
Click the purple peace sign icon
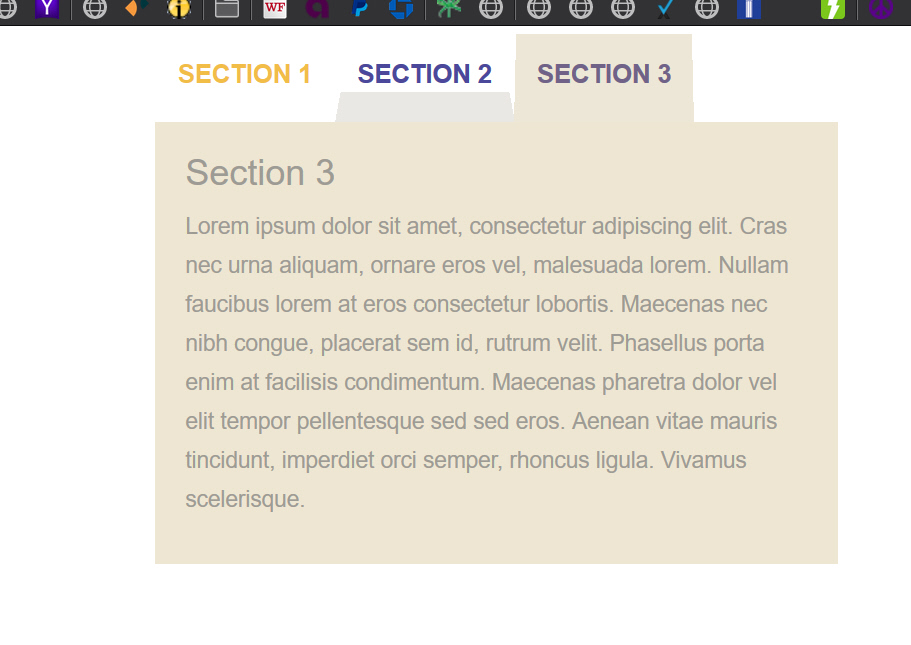point(881,9)
